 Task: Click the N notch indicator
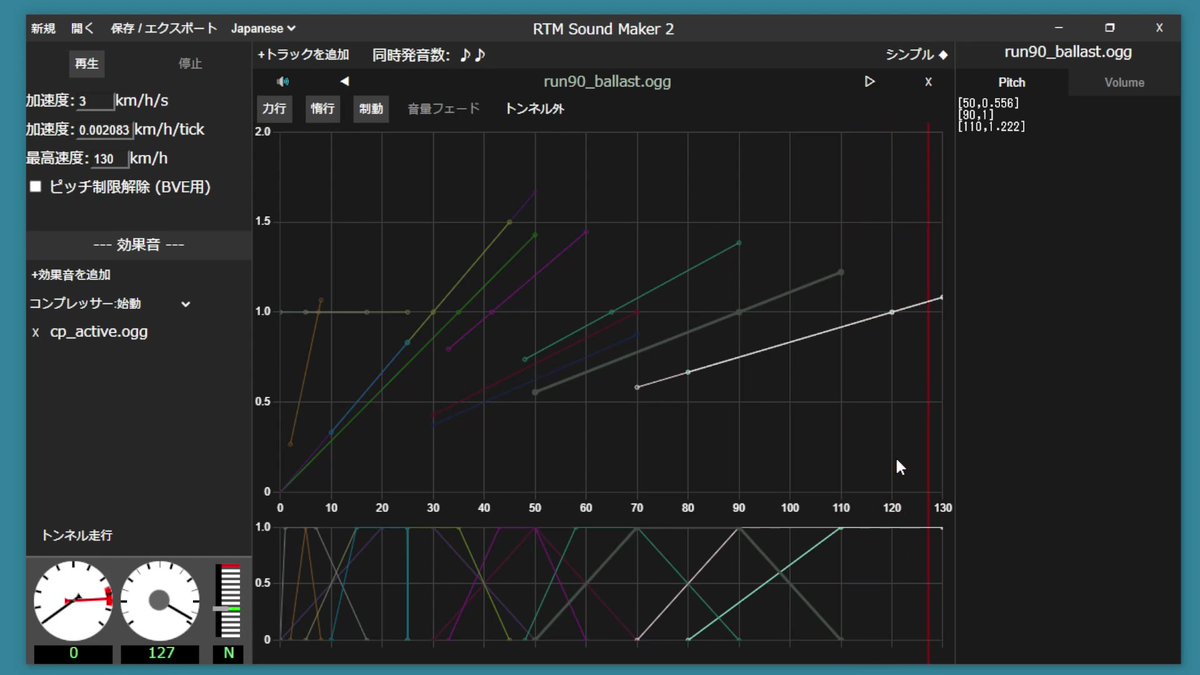(x=228, y=653)
